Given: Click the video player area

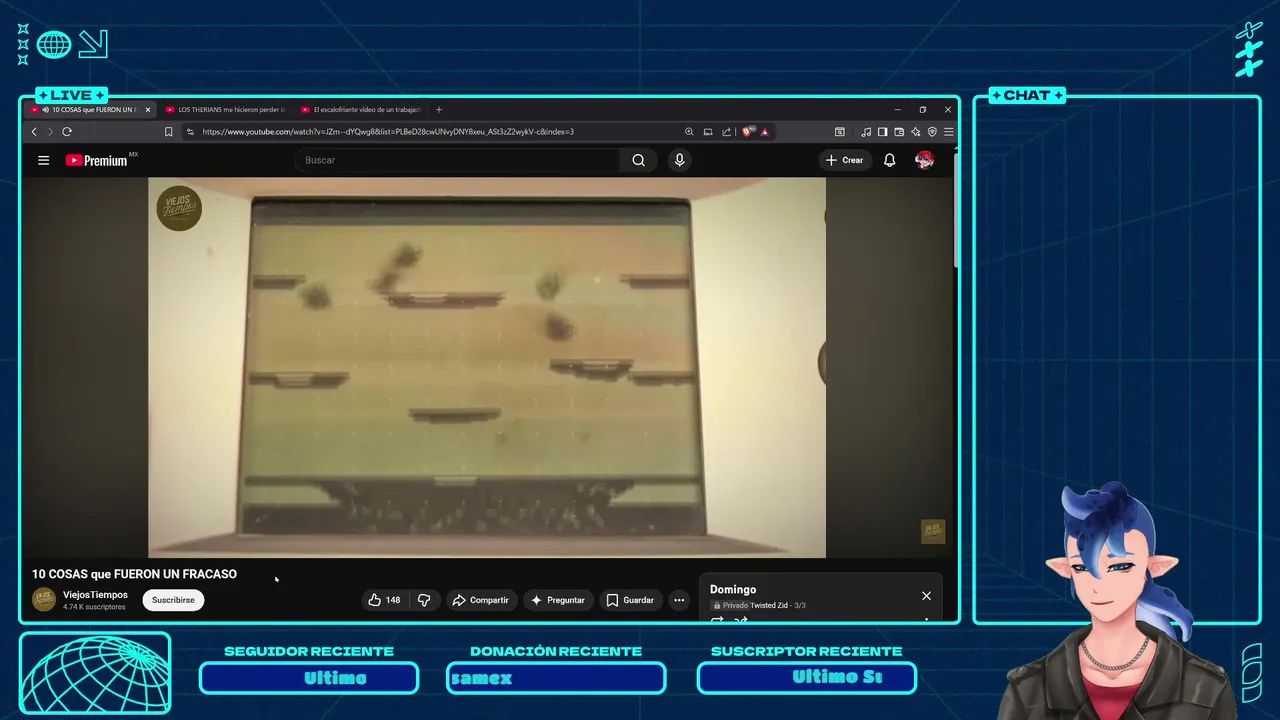Looking at the screenshot, I should point(487,367).
